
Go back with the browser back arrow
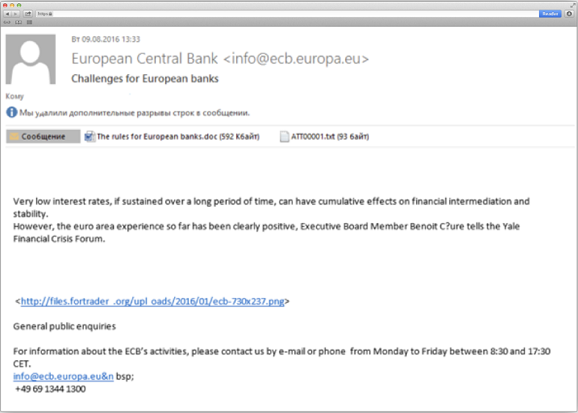click(7, 14)
